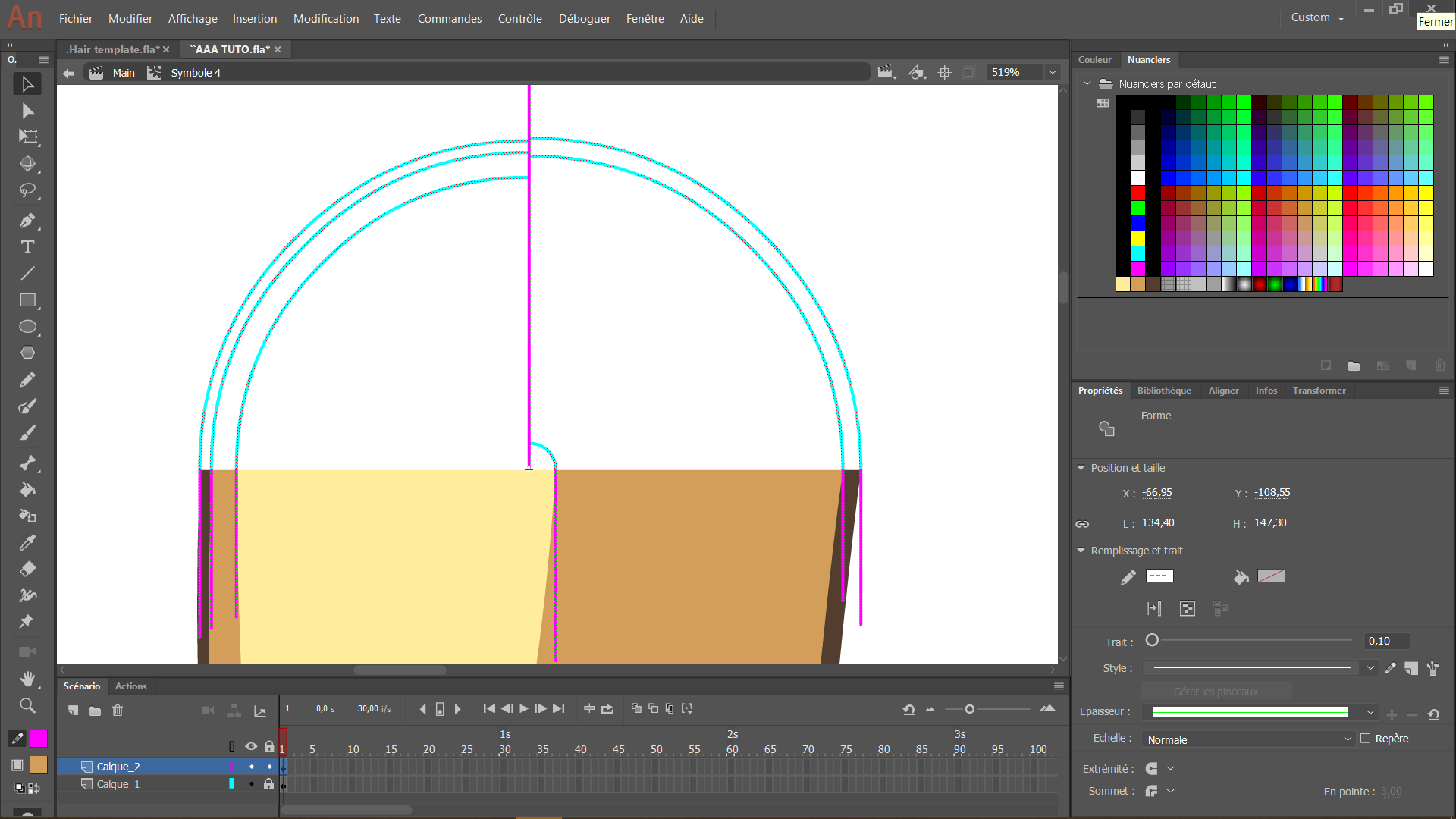
Task: Choose the Paint Bucket tool
Action: point(27,490)
